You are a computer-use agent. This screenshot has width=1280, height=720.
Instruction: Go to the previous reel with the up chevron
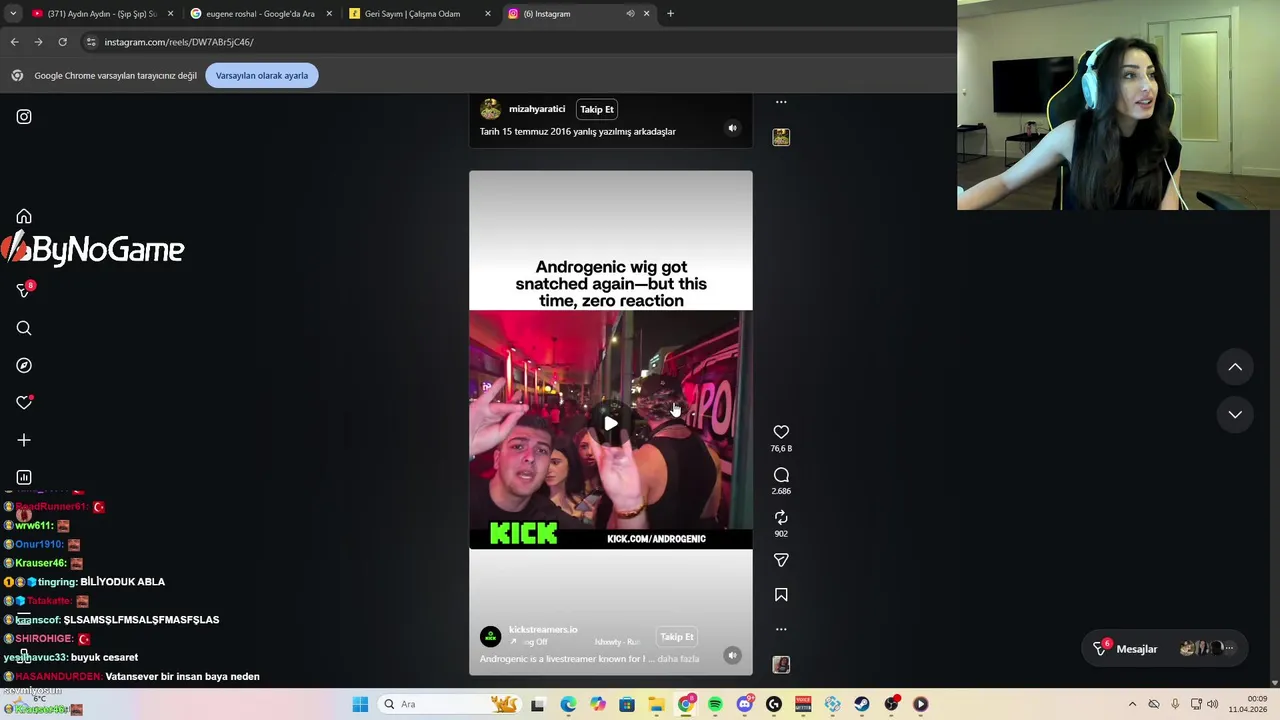click(x=1235, y=367)
